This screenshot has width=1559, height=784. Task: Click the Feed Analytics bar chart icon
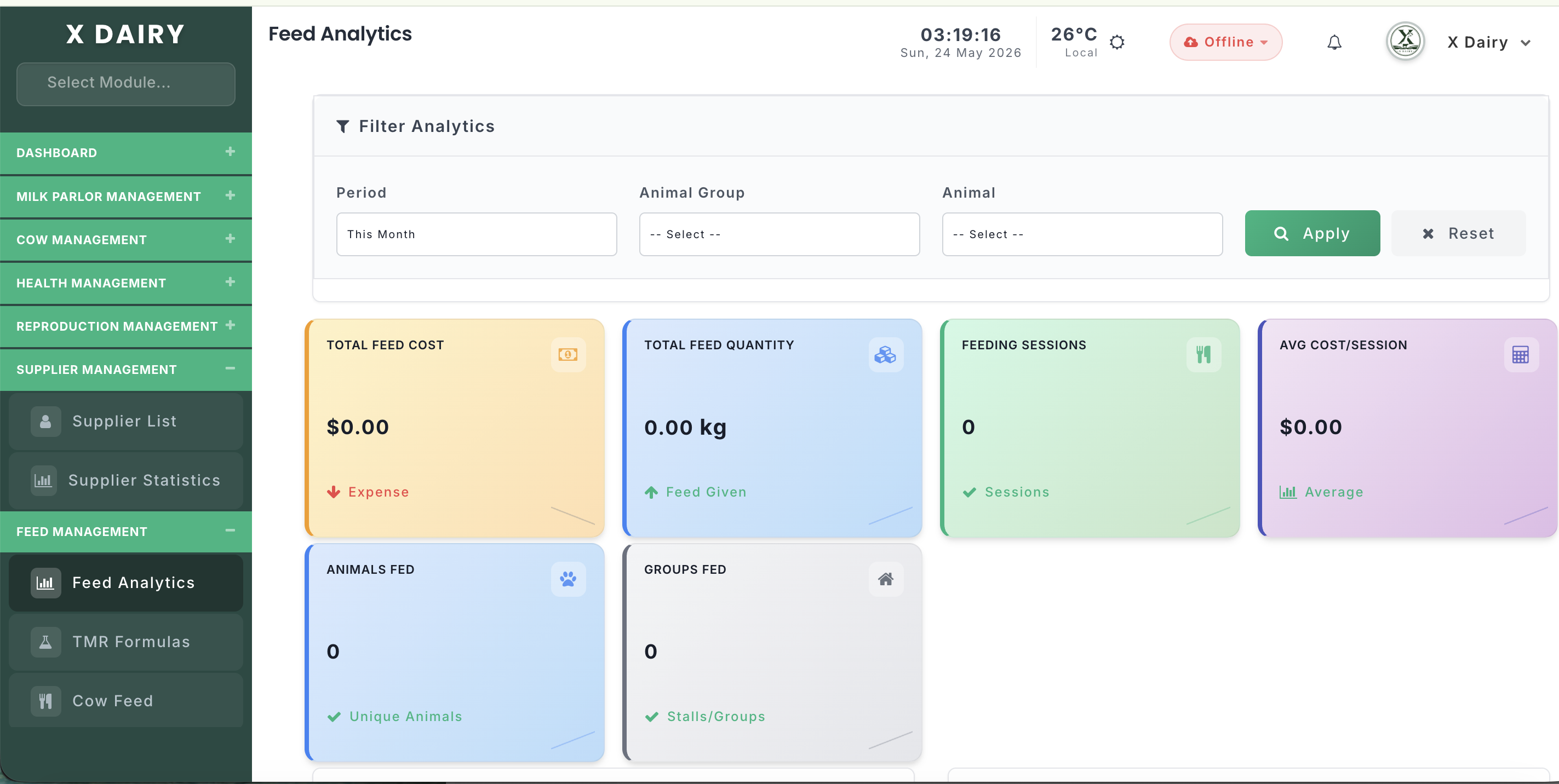coord(45,583)
